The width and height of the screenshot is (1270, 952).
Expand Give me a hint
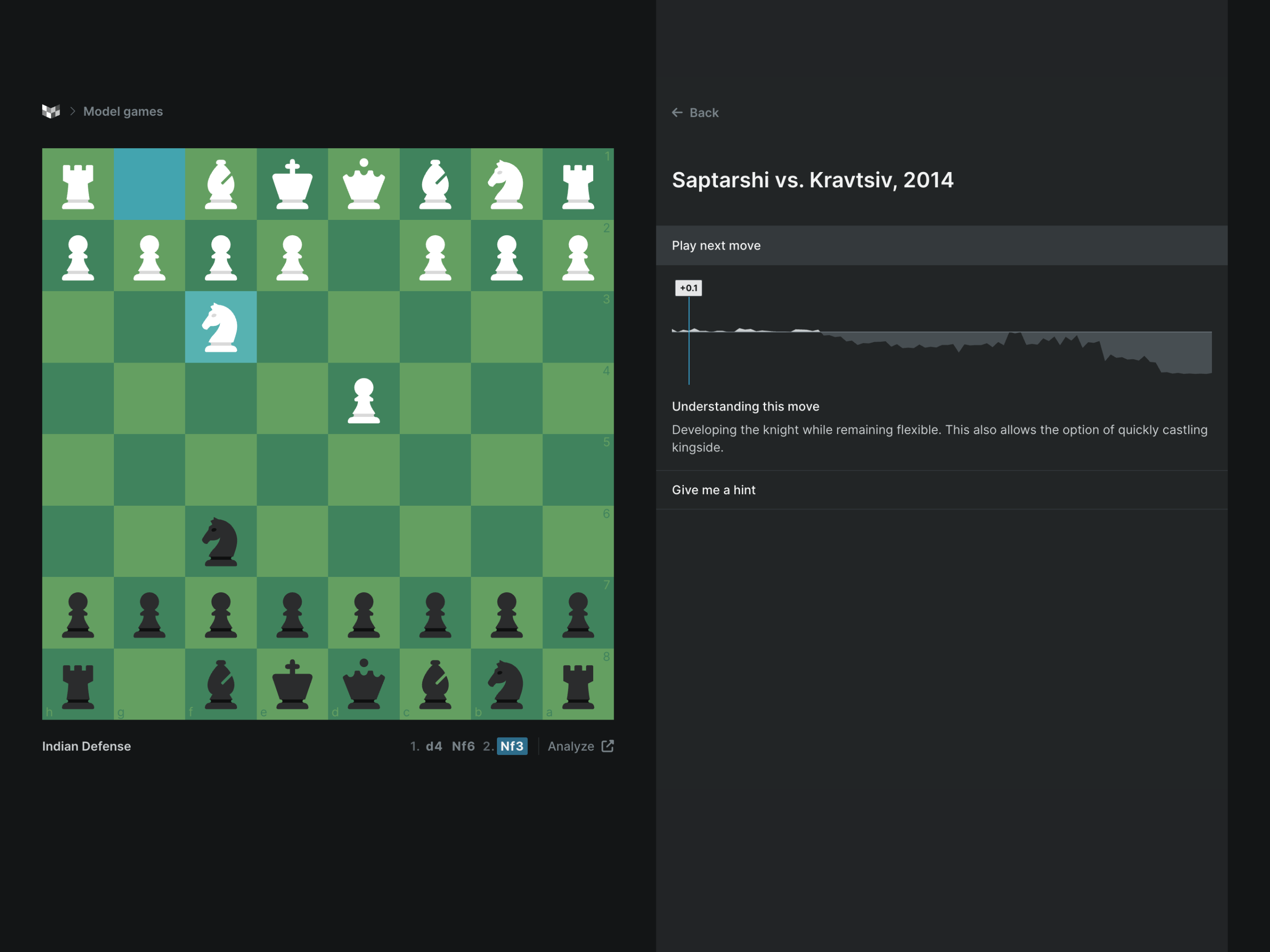(714, 490)
